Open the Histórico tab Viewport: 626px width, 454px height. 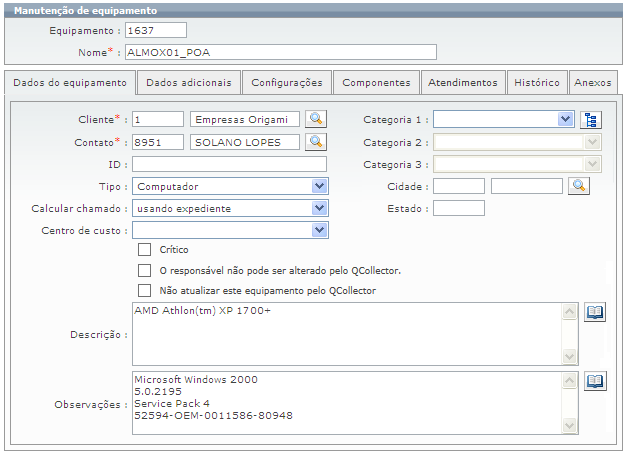[537, 83]
